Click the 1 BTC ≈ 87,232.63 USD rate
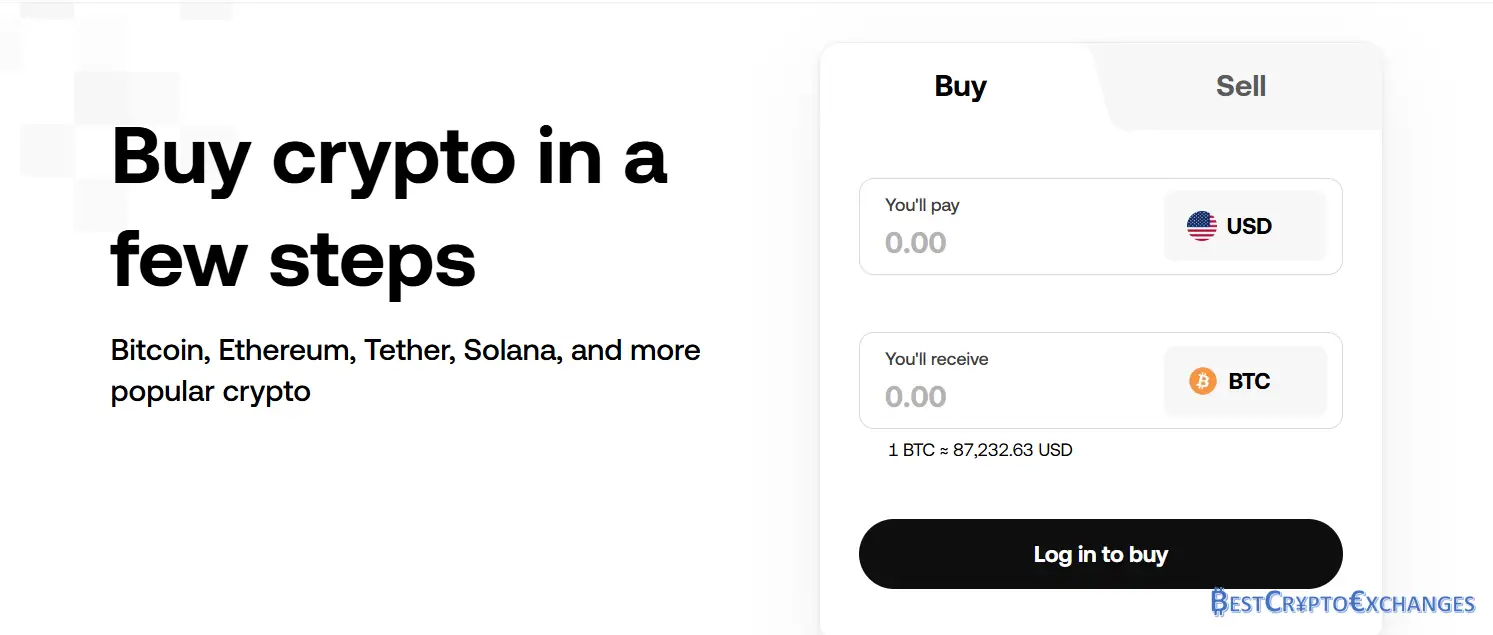 (x=980, y=450)
